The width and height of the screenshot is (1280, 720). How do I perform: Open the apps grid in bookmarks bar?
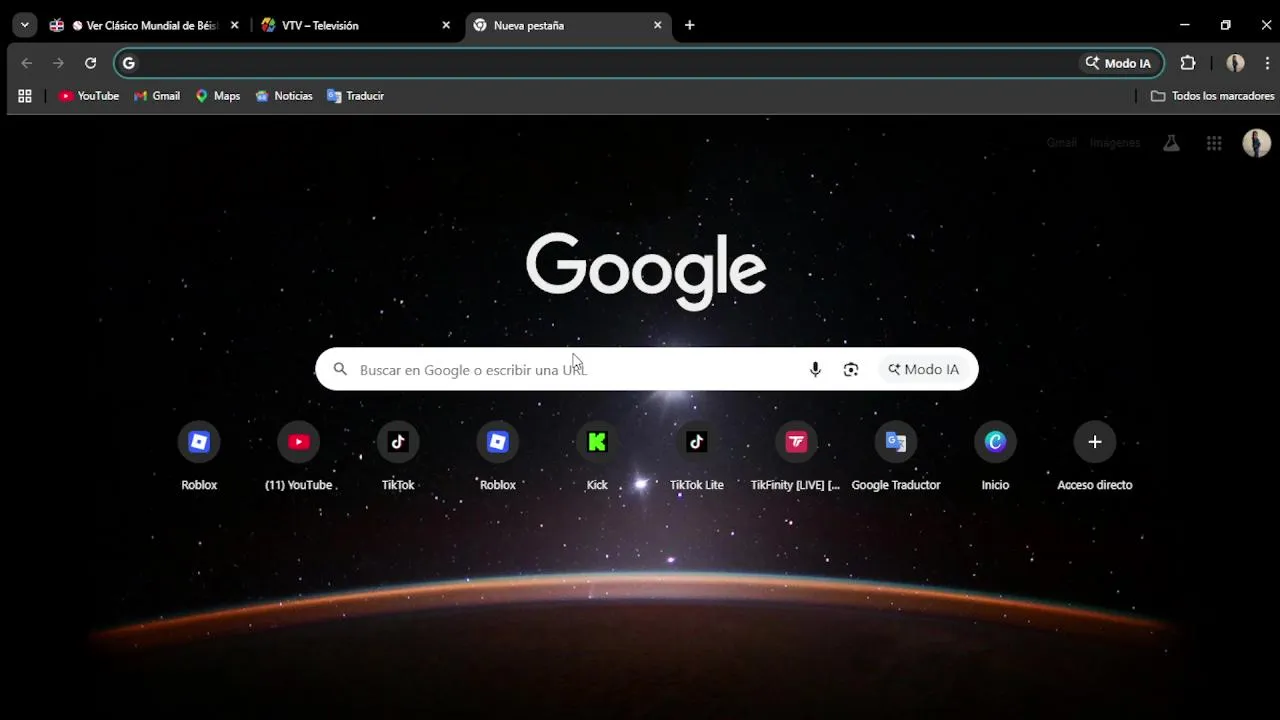pos(25,96)
